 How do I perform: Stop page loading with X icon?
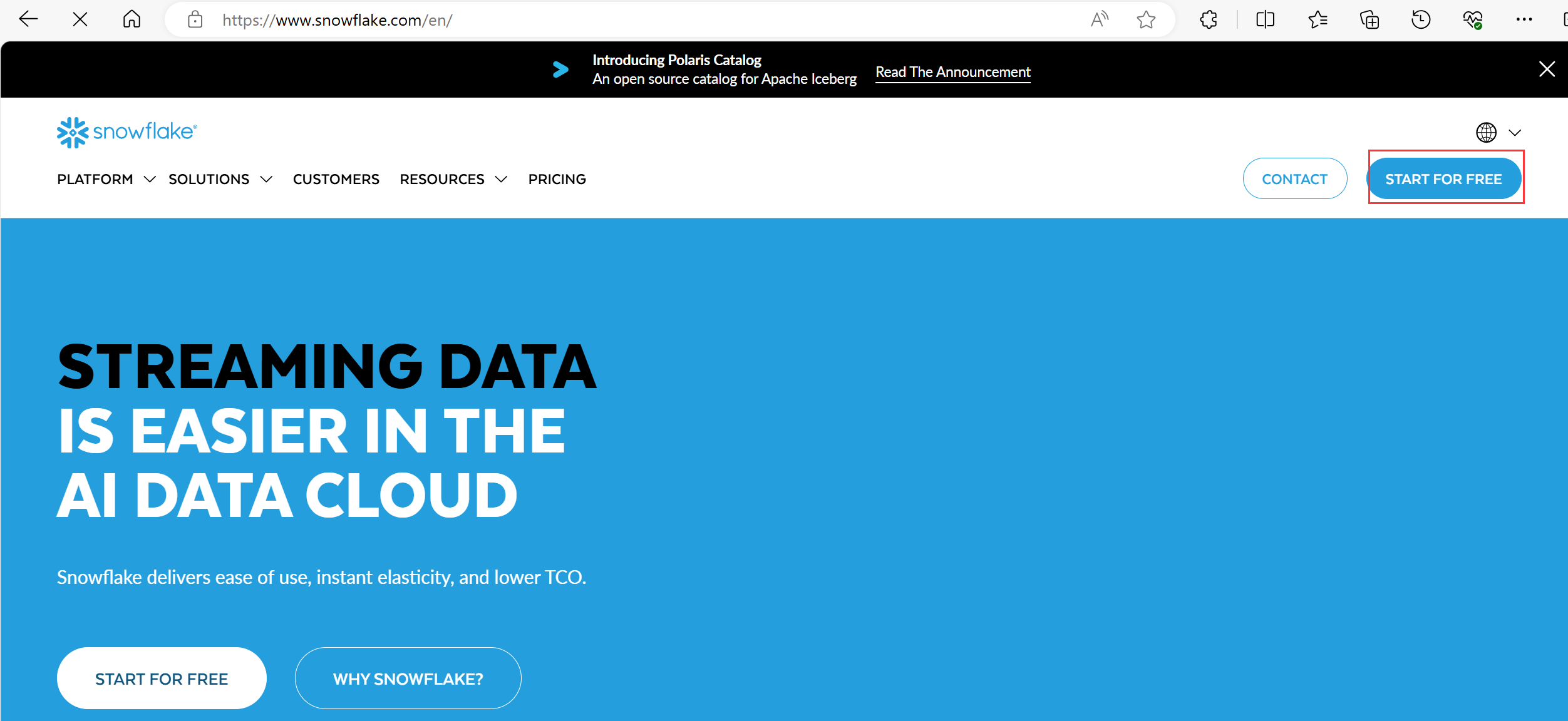[80, 19]
